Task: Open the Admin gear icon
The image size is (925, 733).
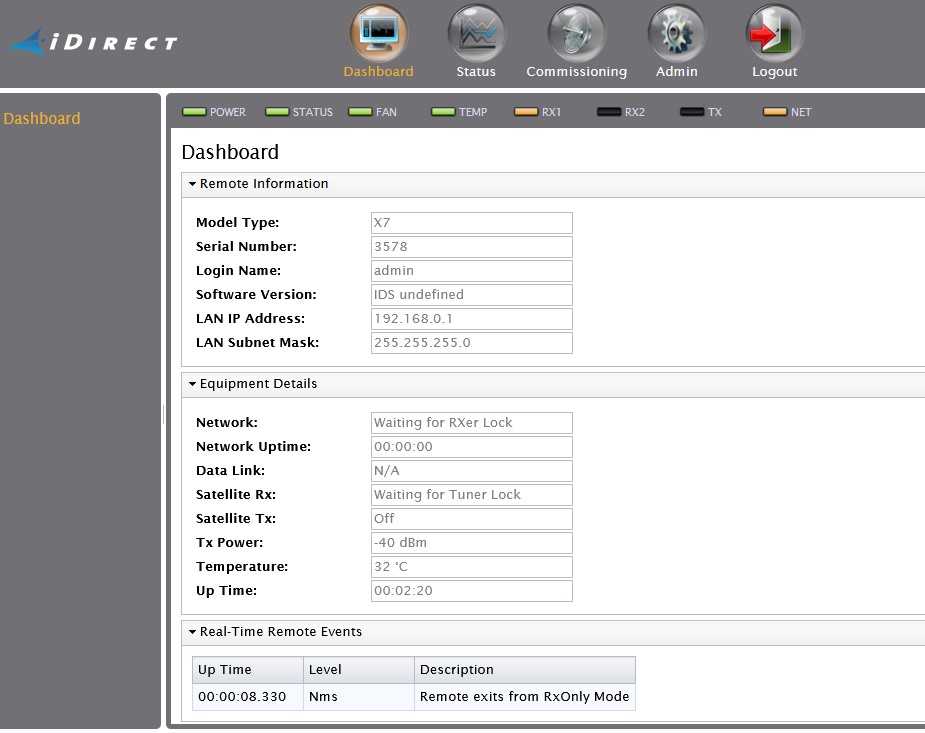Action: tap(677, 34)
